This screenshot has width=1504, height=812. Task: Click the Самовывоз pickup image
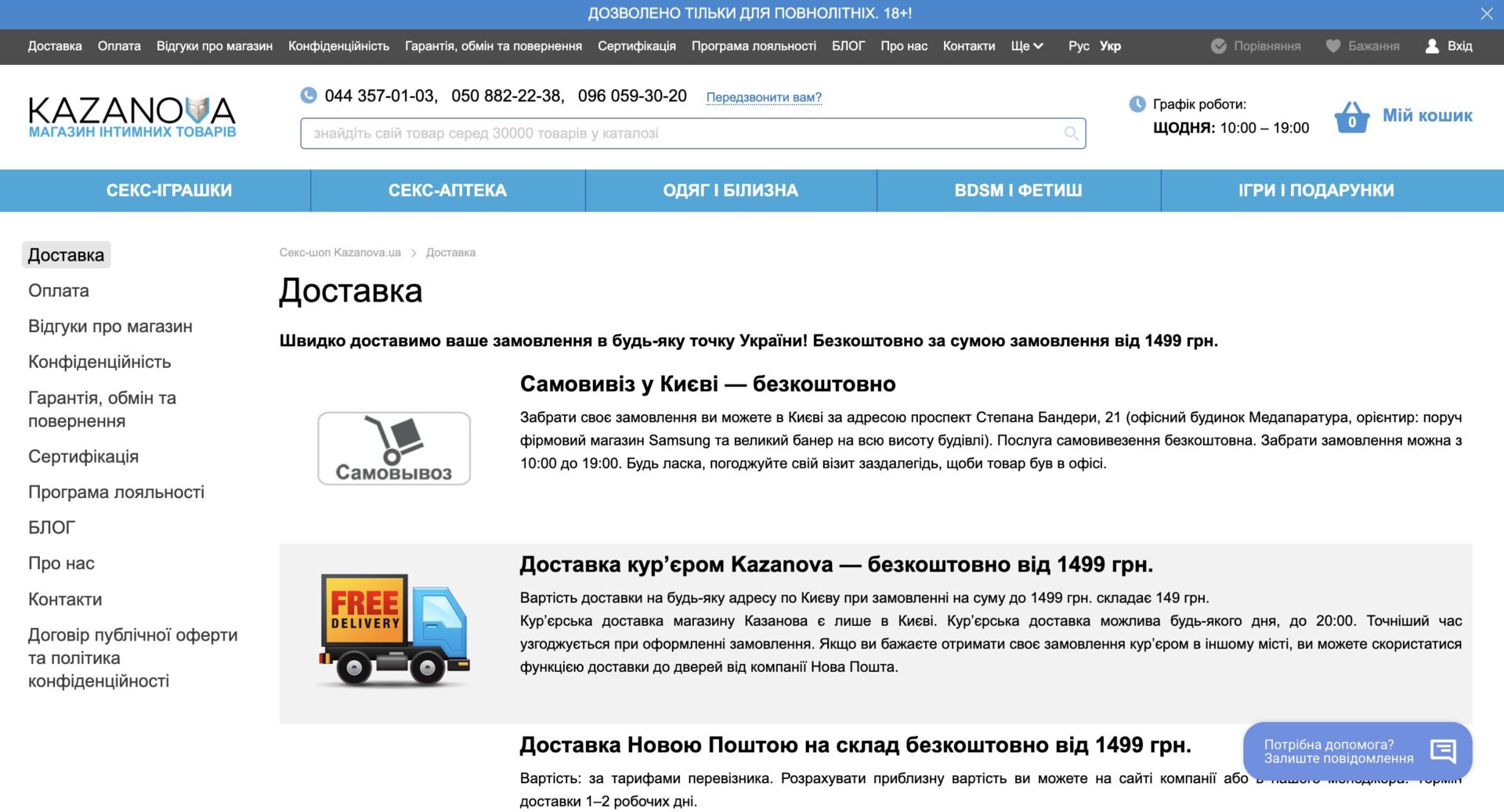point(393,449)
